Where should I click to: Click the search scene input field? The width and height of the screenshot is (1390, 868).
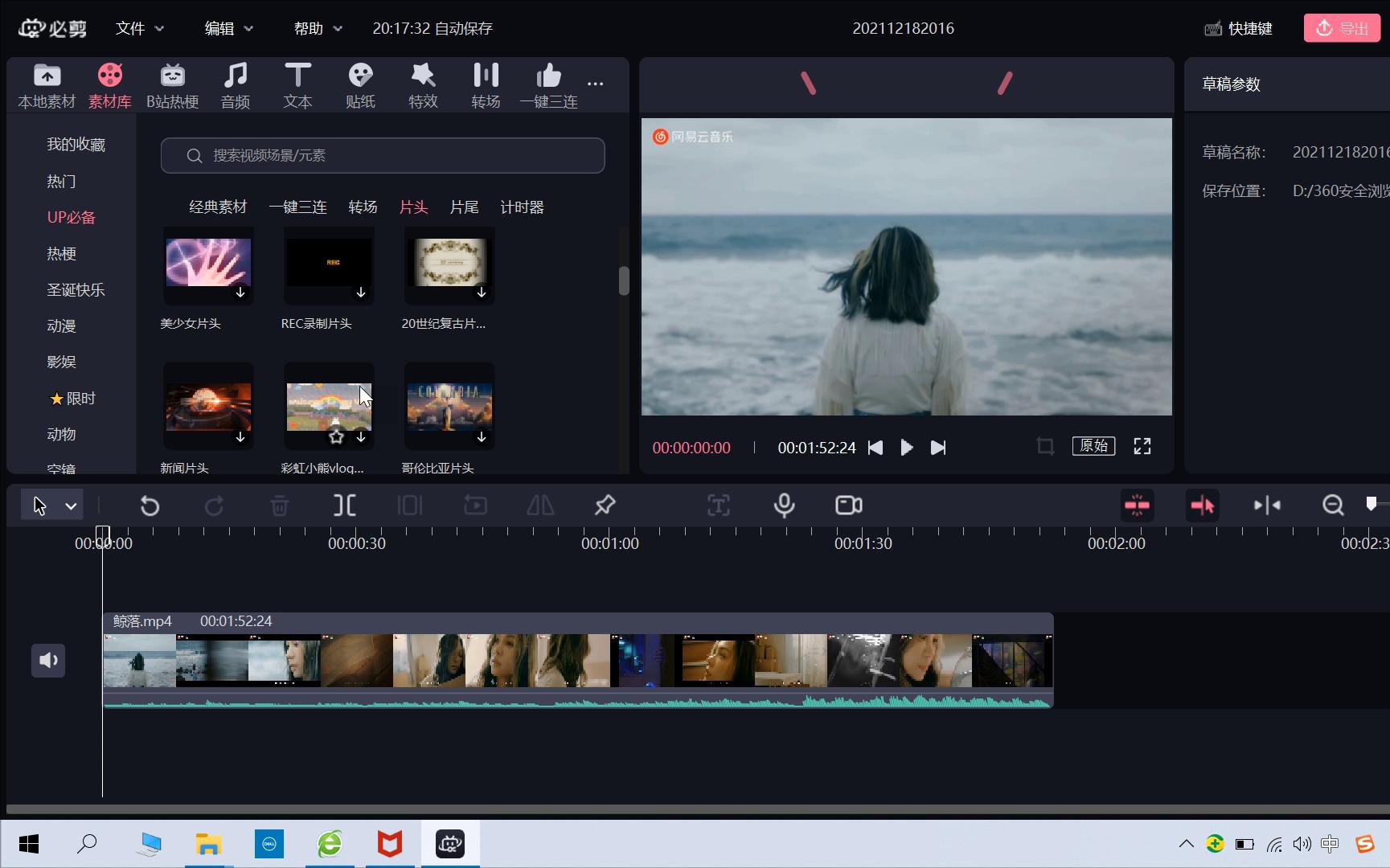coord(383,155)
